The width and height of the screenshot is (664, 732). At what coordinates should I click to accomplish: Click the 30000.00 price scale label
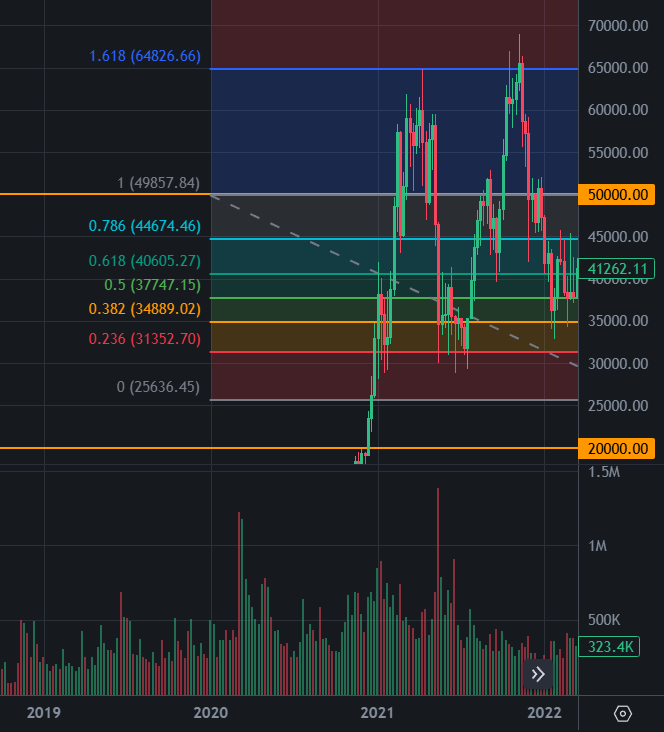(x=618, y=364)
